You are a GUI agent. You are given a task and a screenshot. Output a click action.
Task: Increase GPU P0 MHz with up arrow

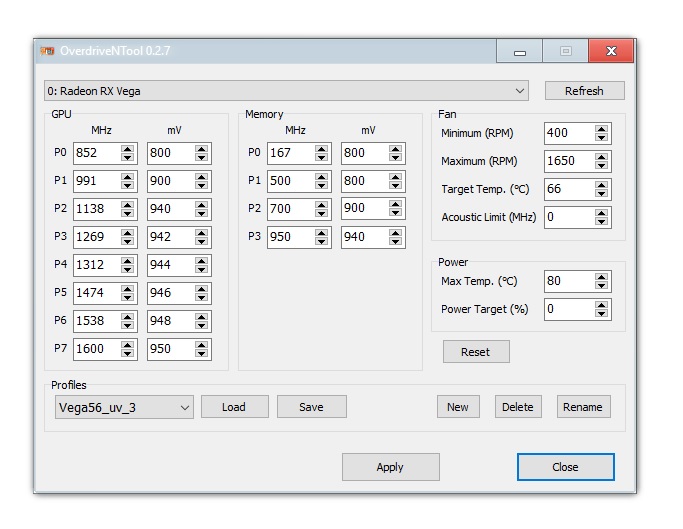point(128,149)
